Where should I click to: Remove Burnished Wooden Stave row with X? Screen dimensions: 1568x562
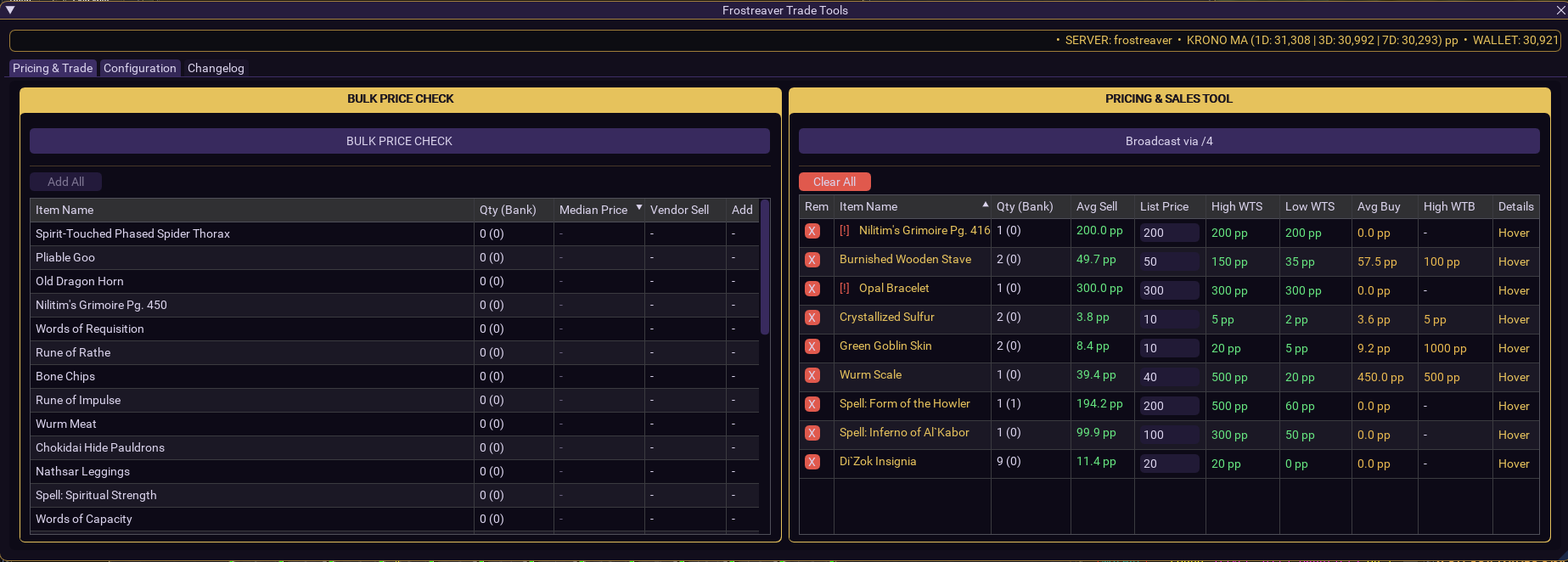[812, 260]
